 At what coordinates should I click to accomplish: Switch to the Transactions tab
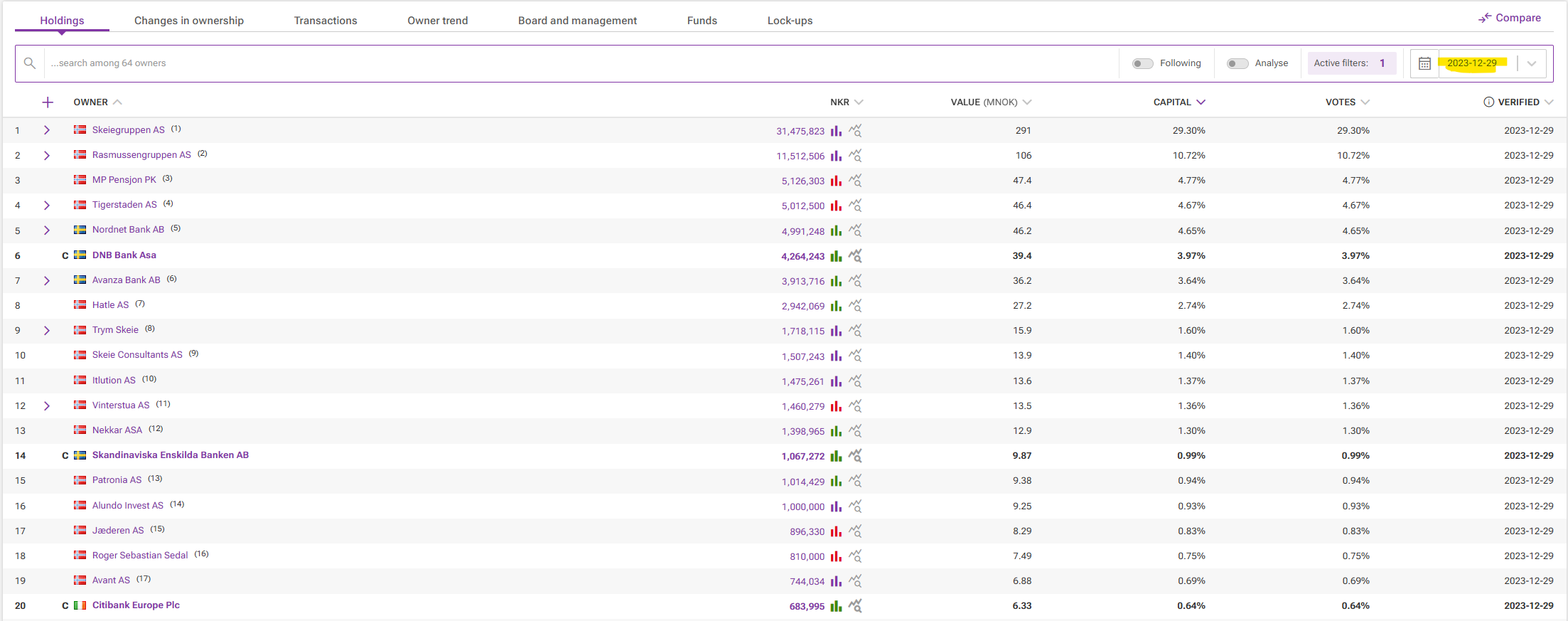(326, 20)
